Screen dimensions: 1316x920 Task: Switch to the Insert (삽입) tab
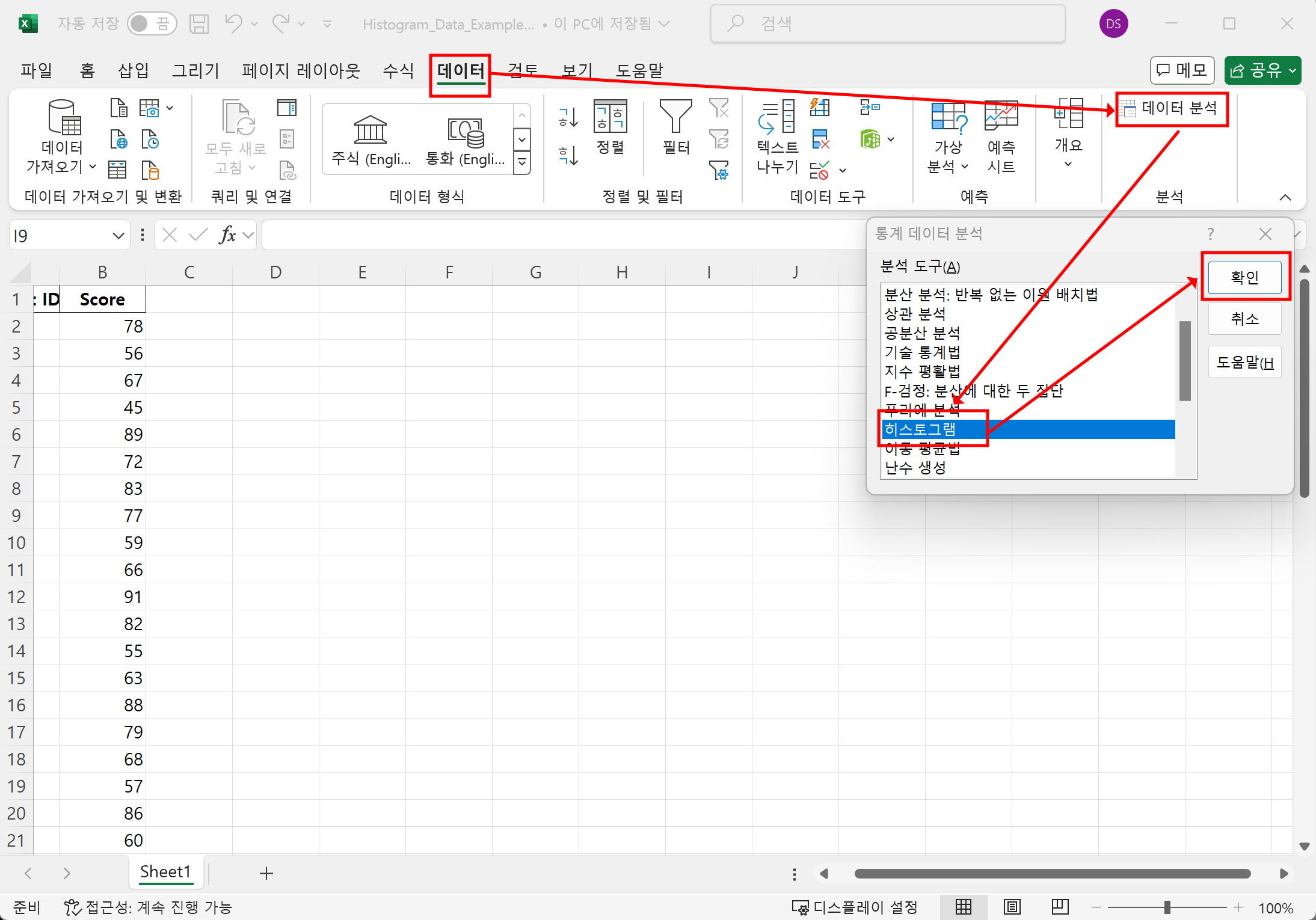pyautogui.click(x=134, y=70)
